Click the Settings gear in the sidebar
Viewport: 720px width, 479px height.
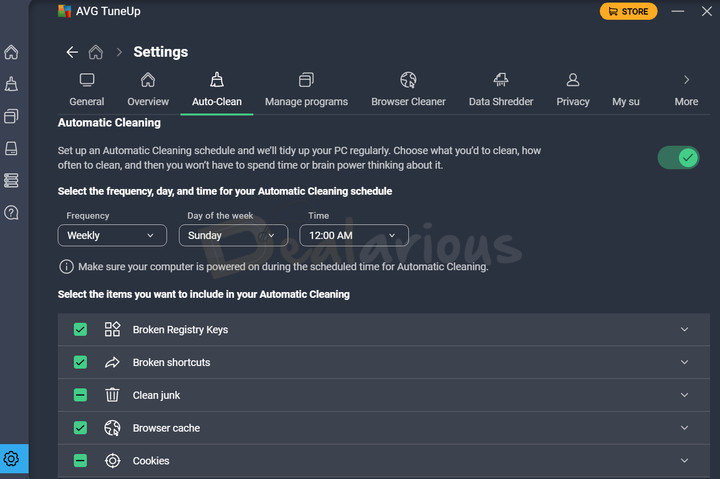tap(11, 458)
